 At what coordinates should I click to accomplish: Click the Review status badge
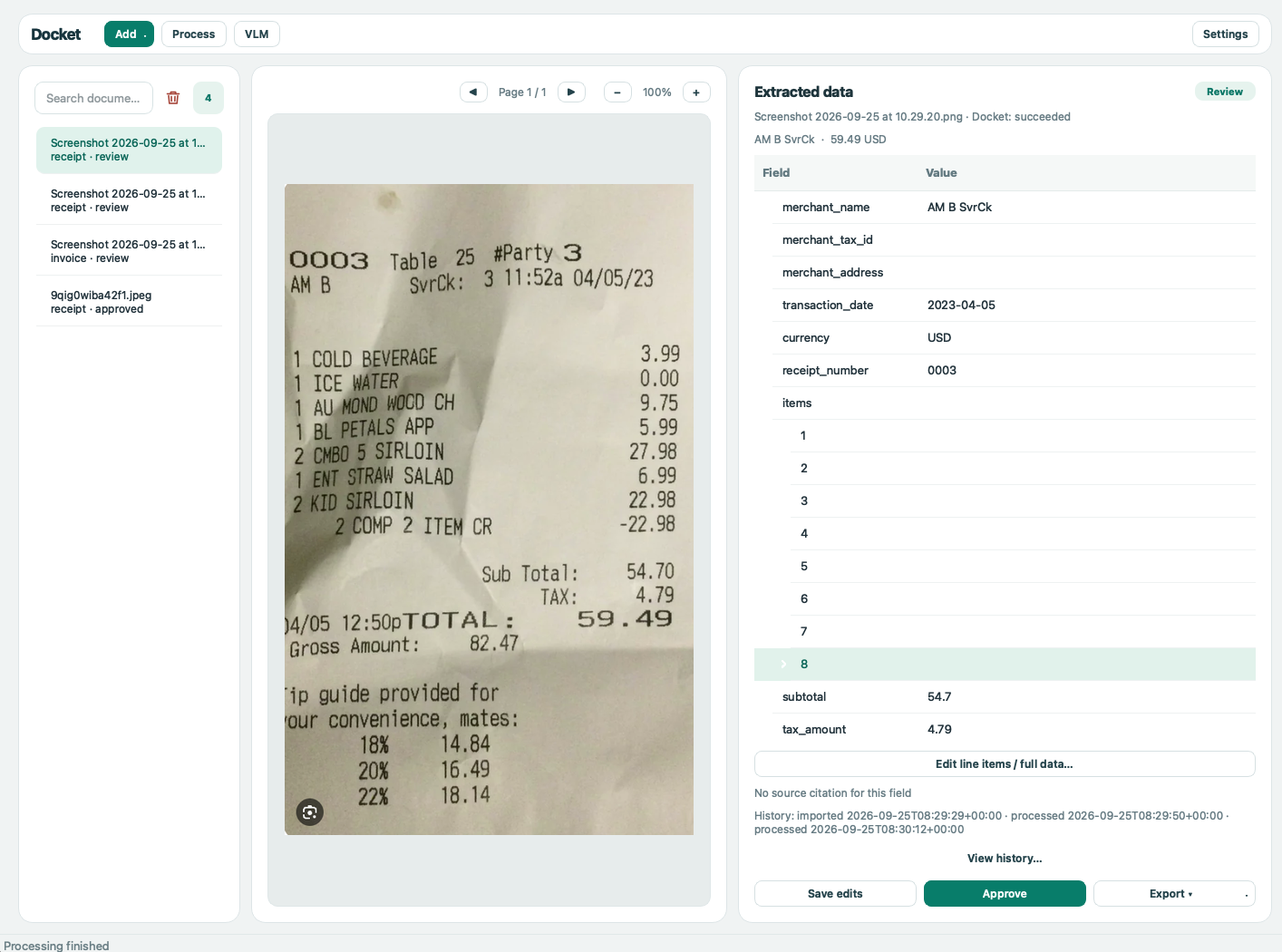coord(1225,92)
